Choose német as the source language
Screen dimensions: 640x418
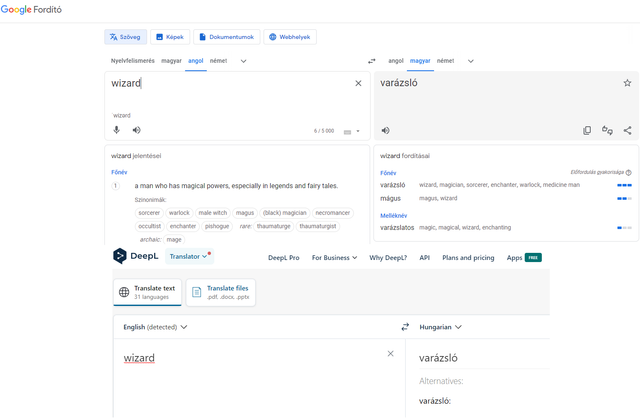[x=218, y=61]
